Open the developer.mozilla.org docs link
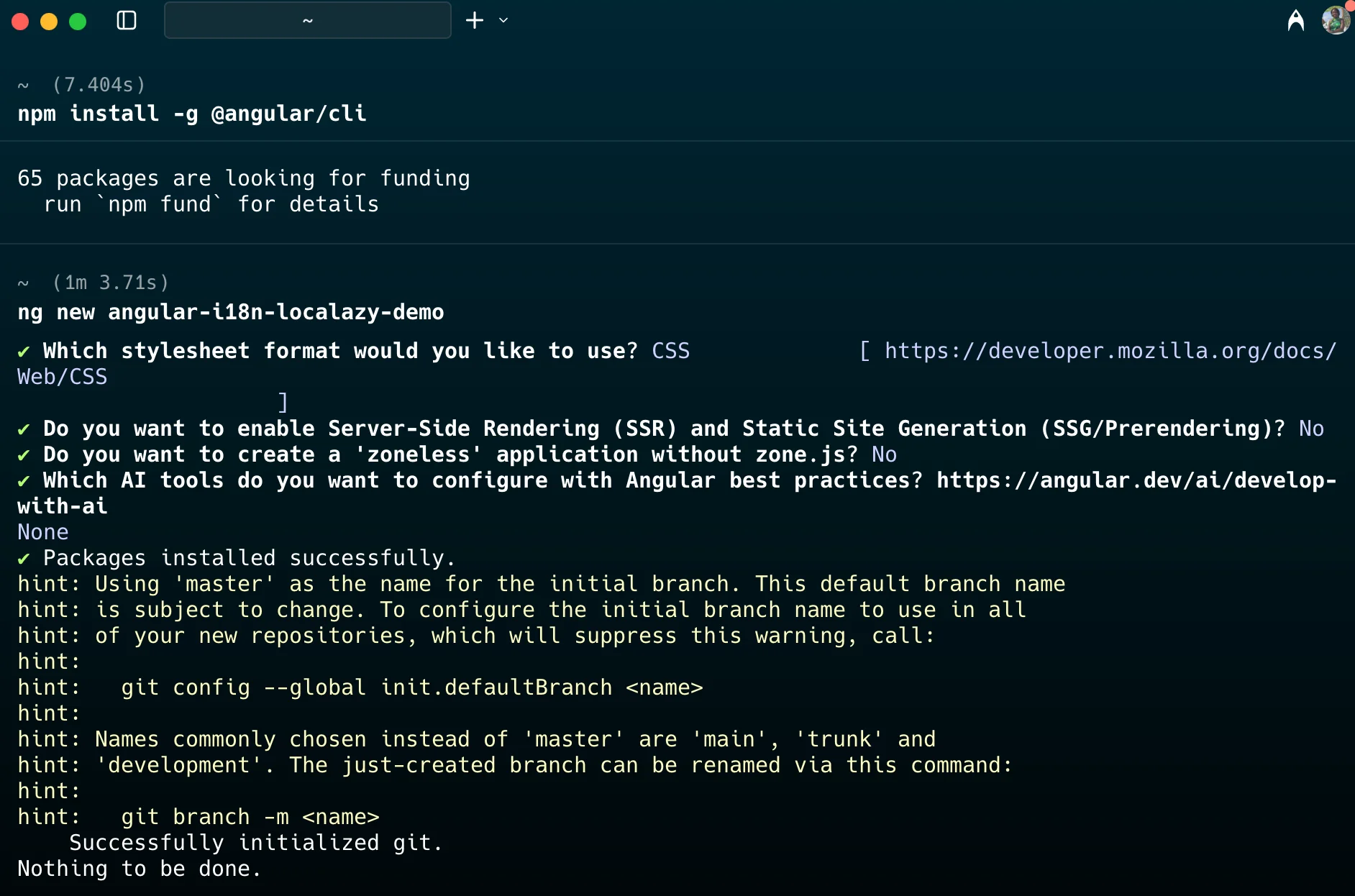 (1110, 351)
